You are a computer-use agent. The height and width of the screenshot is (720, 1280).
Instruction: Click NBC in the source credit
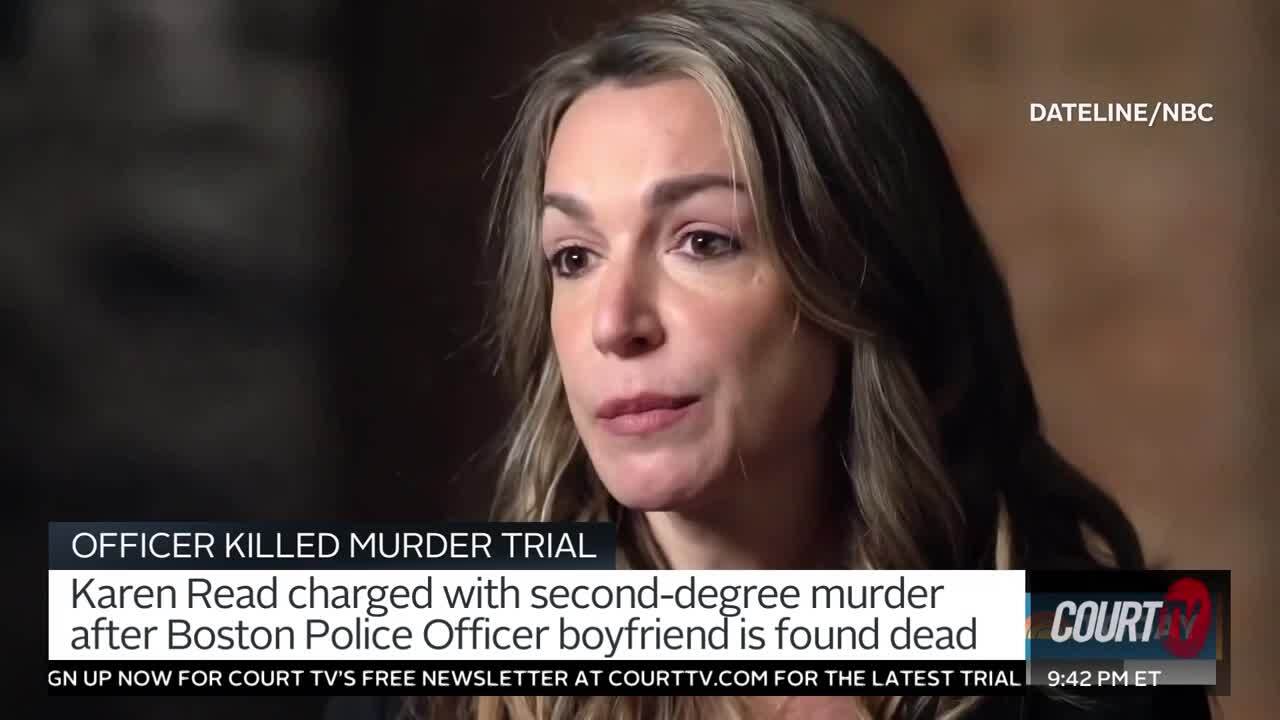[x=1188, y=113]
